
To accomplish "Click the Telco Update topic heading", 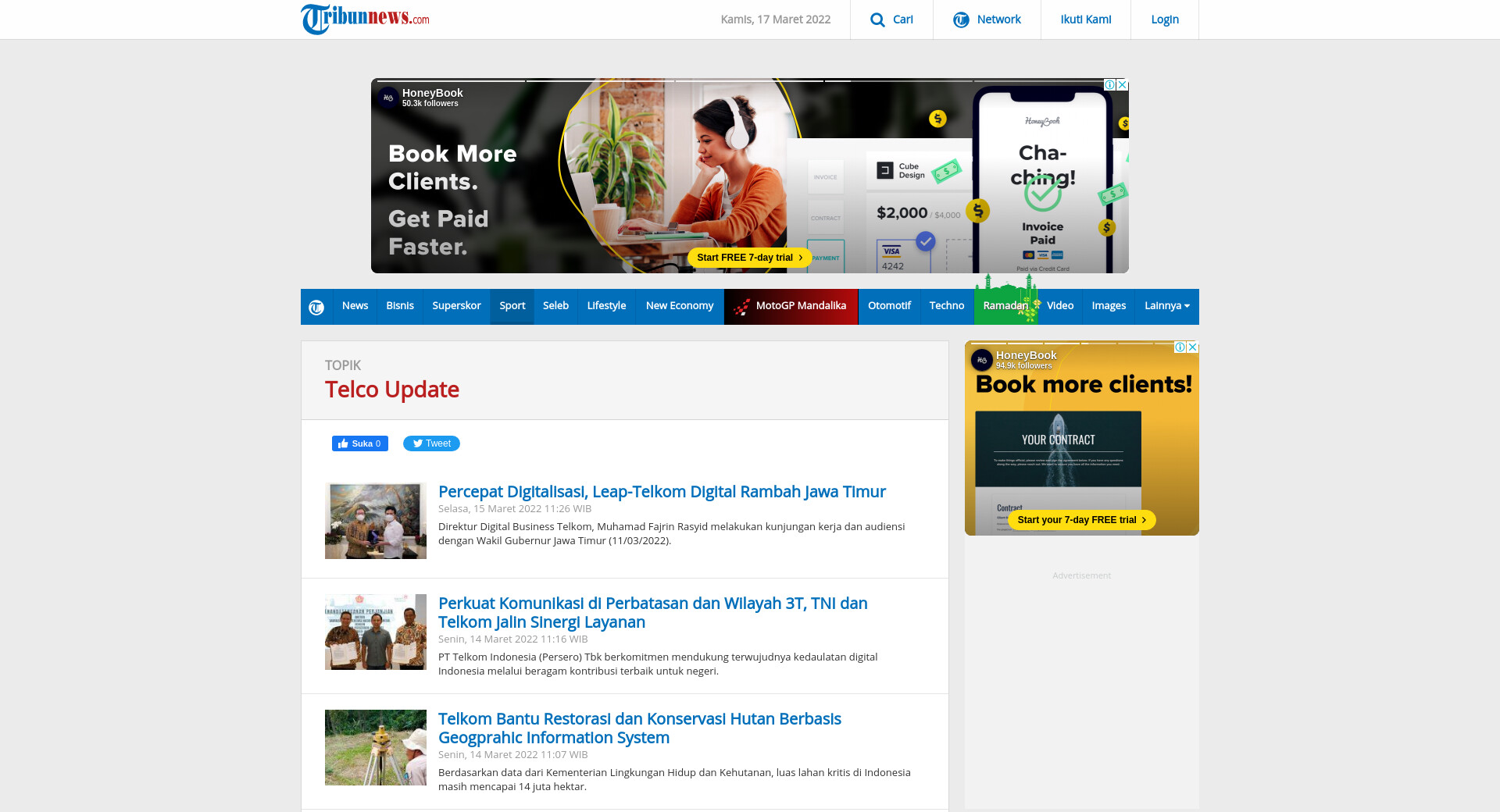I will (x=392, y=390).
